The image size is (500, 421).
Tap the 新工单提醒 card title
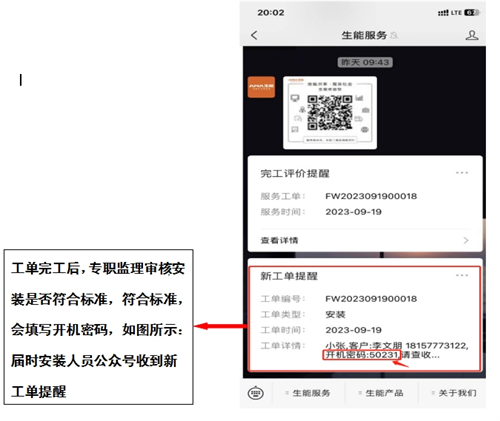click(289, 276)
